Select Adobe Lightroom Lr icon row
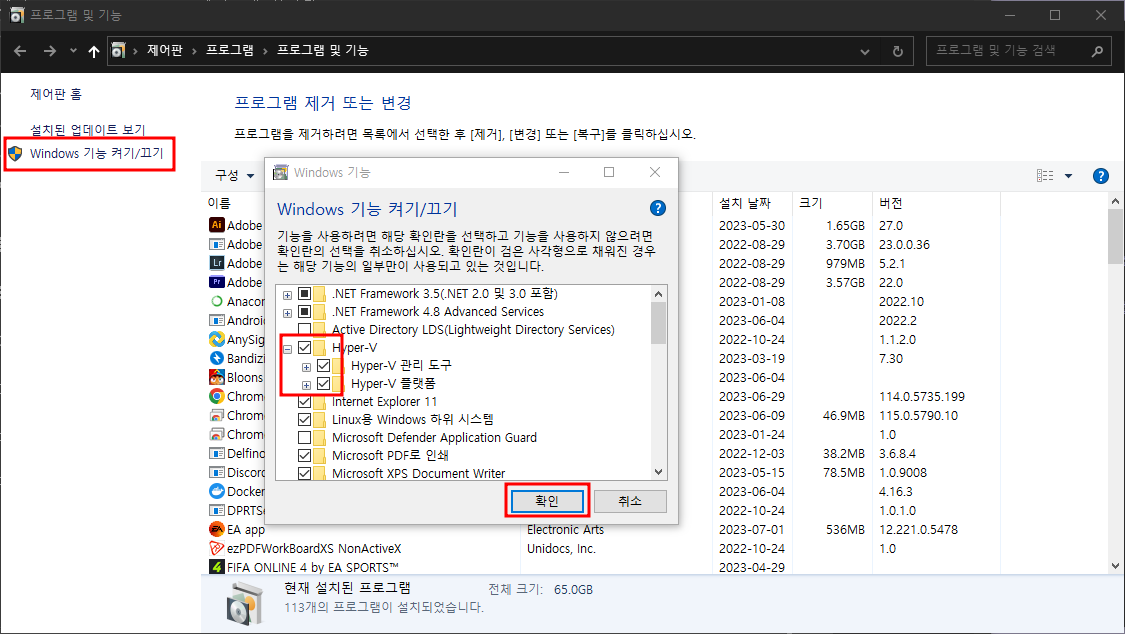1125x634 pixels. click(x=217, y=262)
